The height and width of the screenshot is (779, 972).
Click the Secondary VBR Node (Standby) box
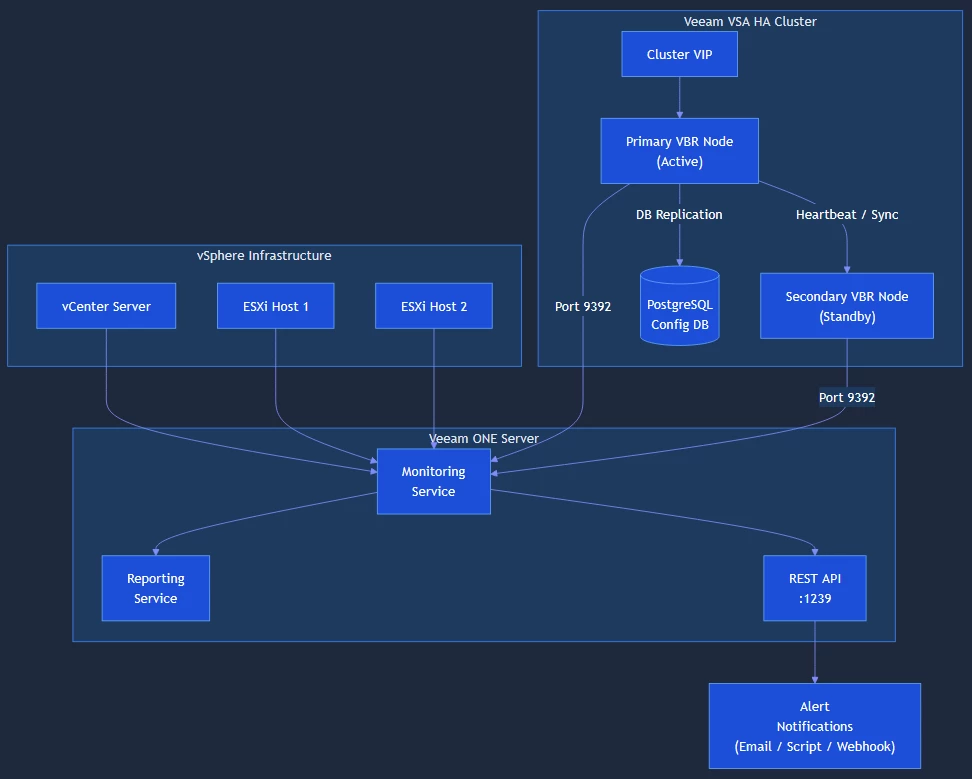click(x=847, y=306)
